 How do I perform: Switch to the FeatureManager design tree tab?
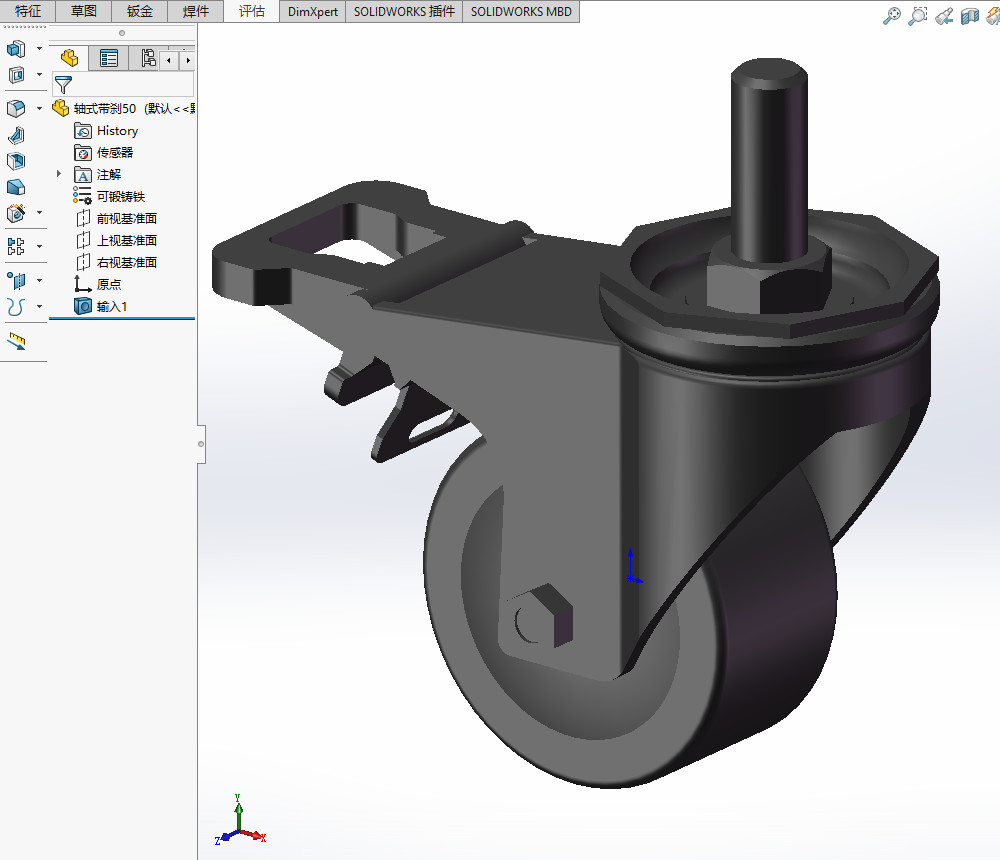[x=70, y=59]
